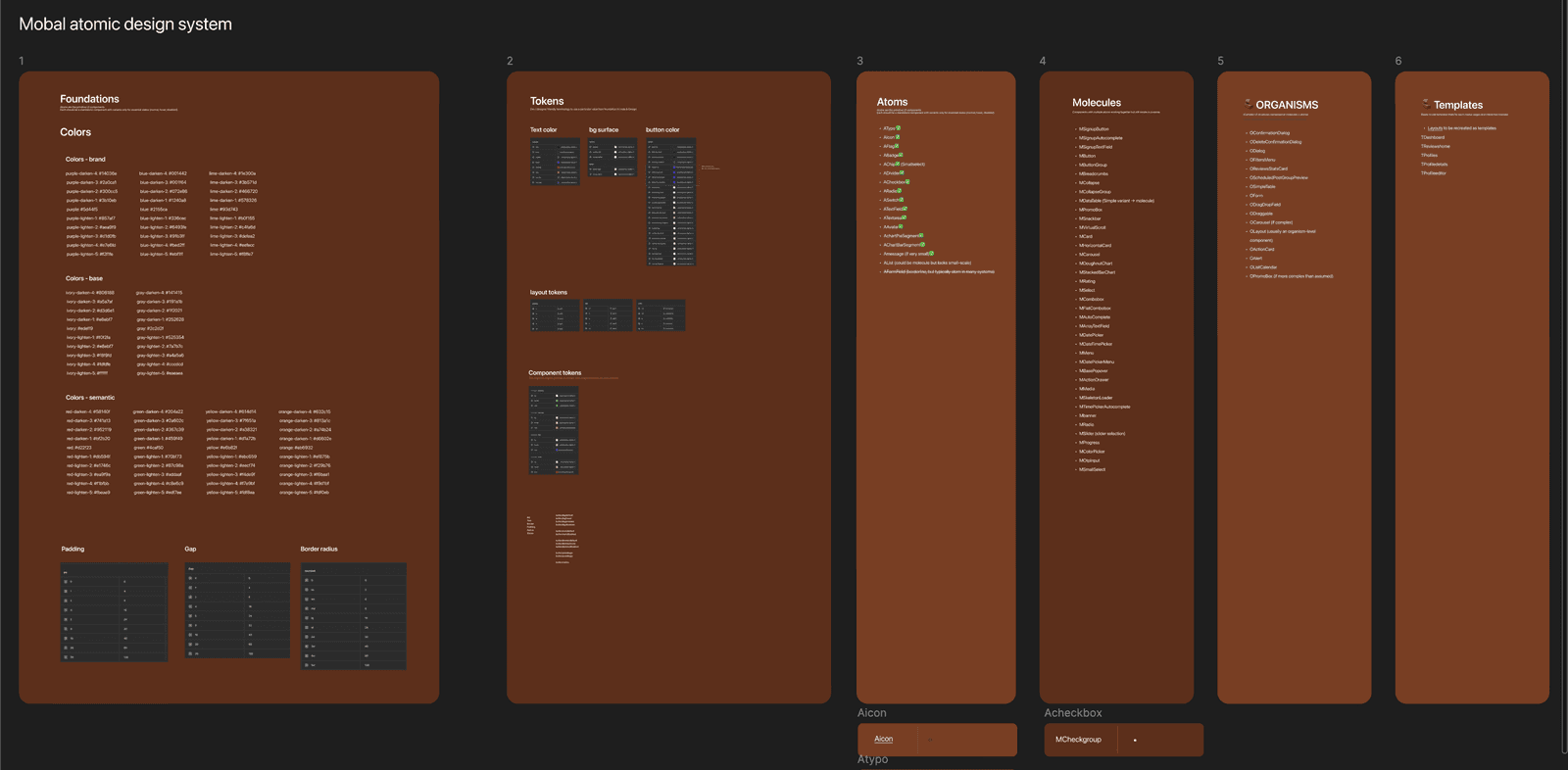Click MSlider item in the Molecules list
The height and width of the screenshot is (770, 1568).
pos(1102,433)
